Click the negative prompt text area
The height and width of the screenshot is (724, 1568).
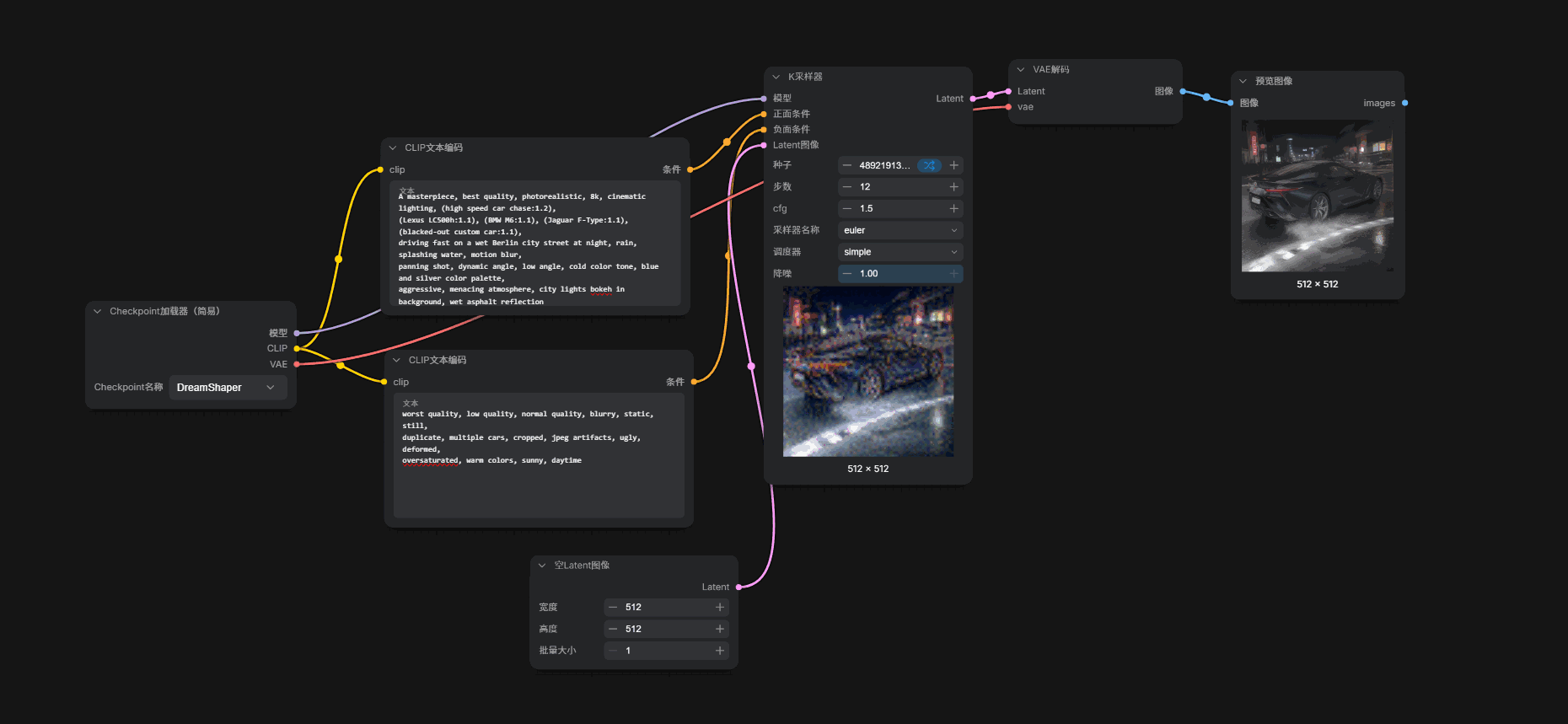click(x=539, y=455)
